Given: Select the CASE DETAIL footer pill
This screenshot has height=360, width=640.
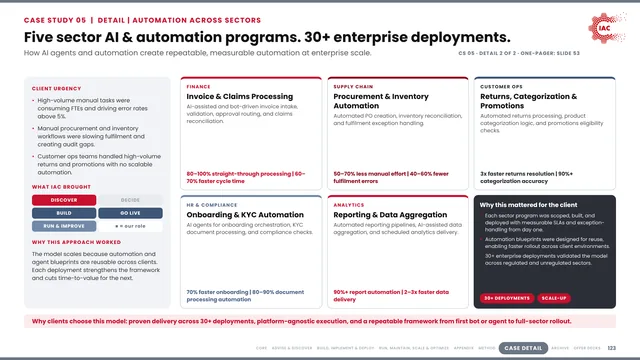Looking at the screenshot, I should (523, 348).
